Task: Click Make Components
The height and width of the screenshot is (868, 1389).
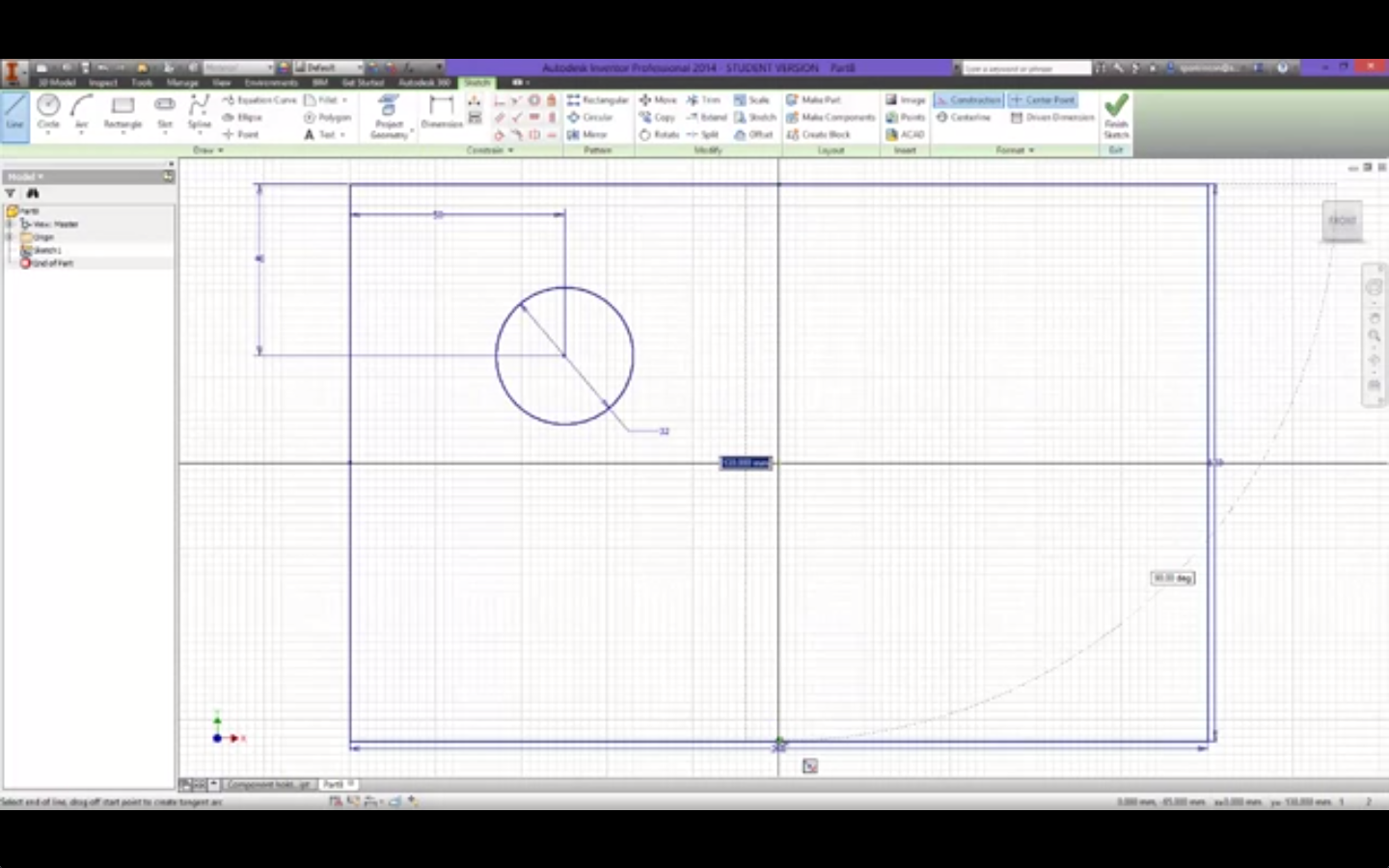Action: point(831,117)
